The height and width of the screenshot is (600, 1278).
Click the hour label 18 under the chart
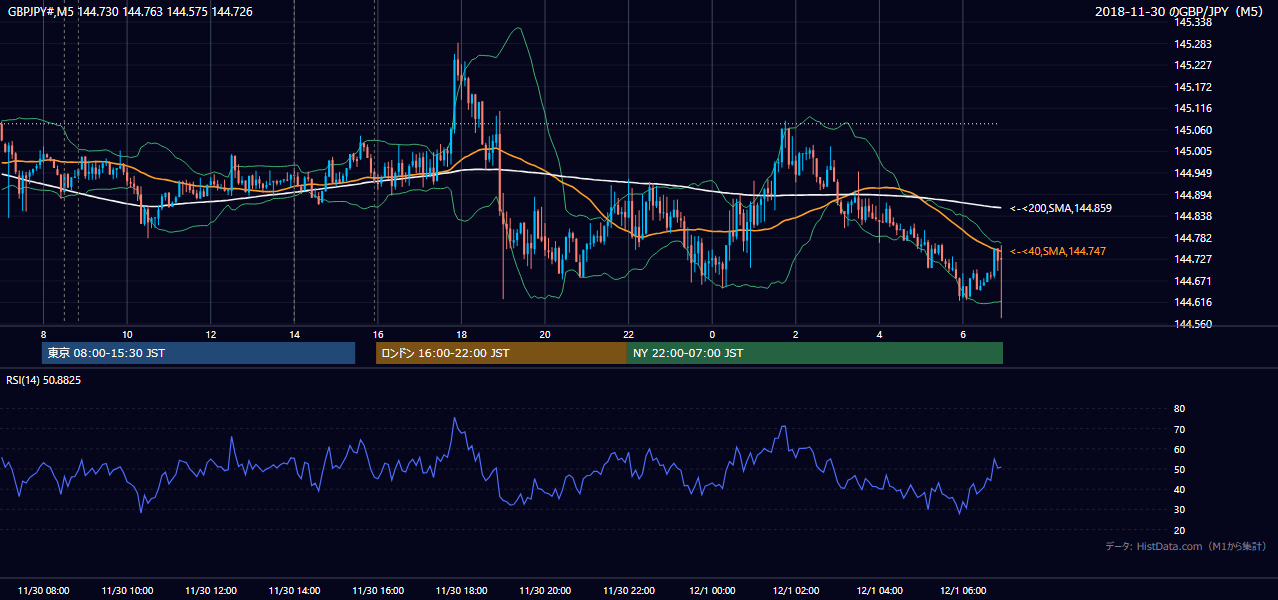461,334
